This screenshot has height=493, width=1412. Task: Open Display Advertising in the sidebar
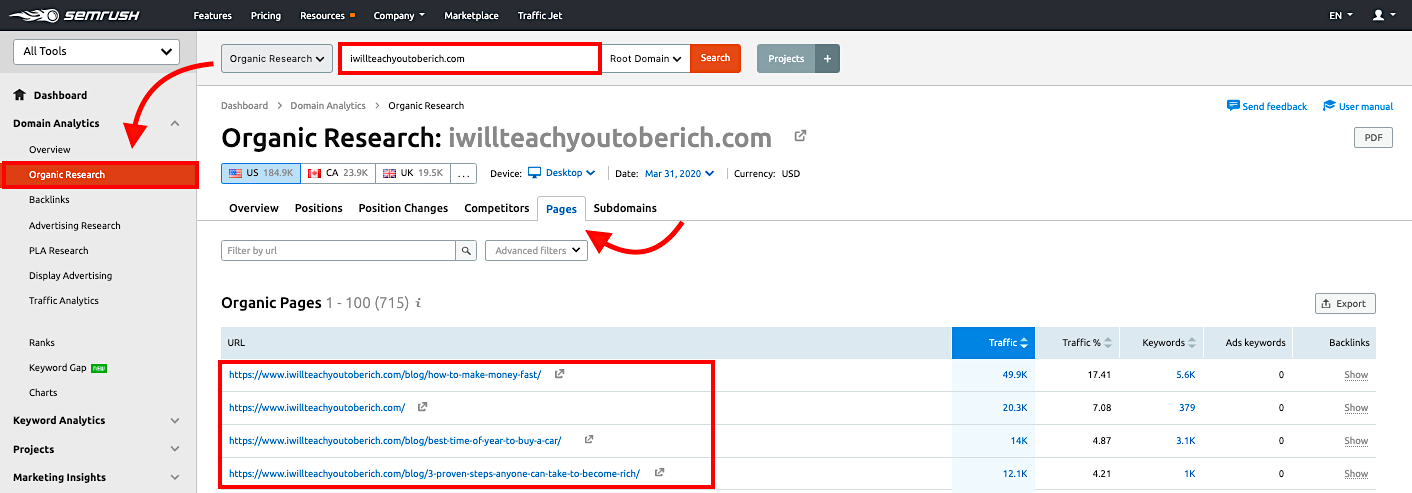tap(70, 276)
